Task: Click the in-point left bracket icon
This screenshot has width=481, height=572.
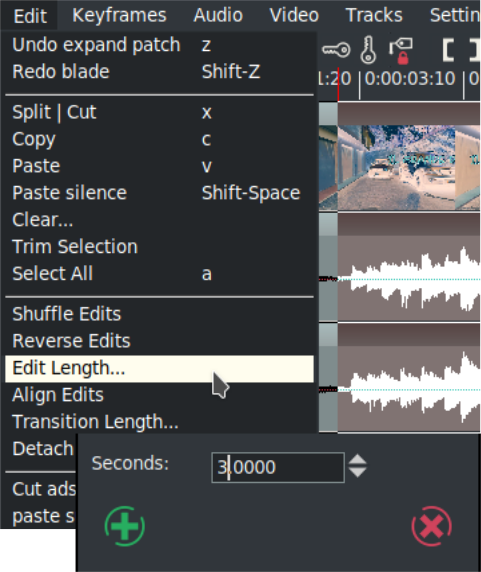Action: (x=449, y=50)
